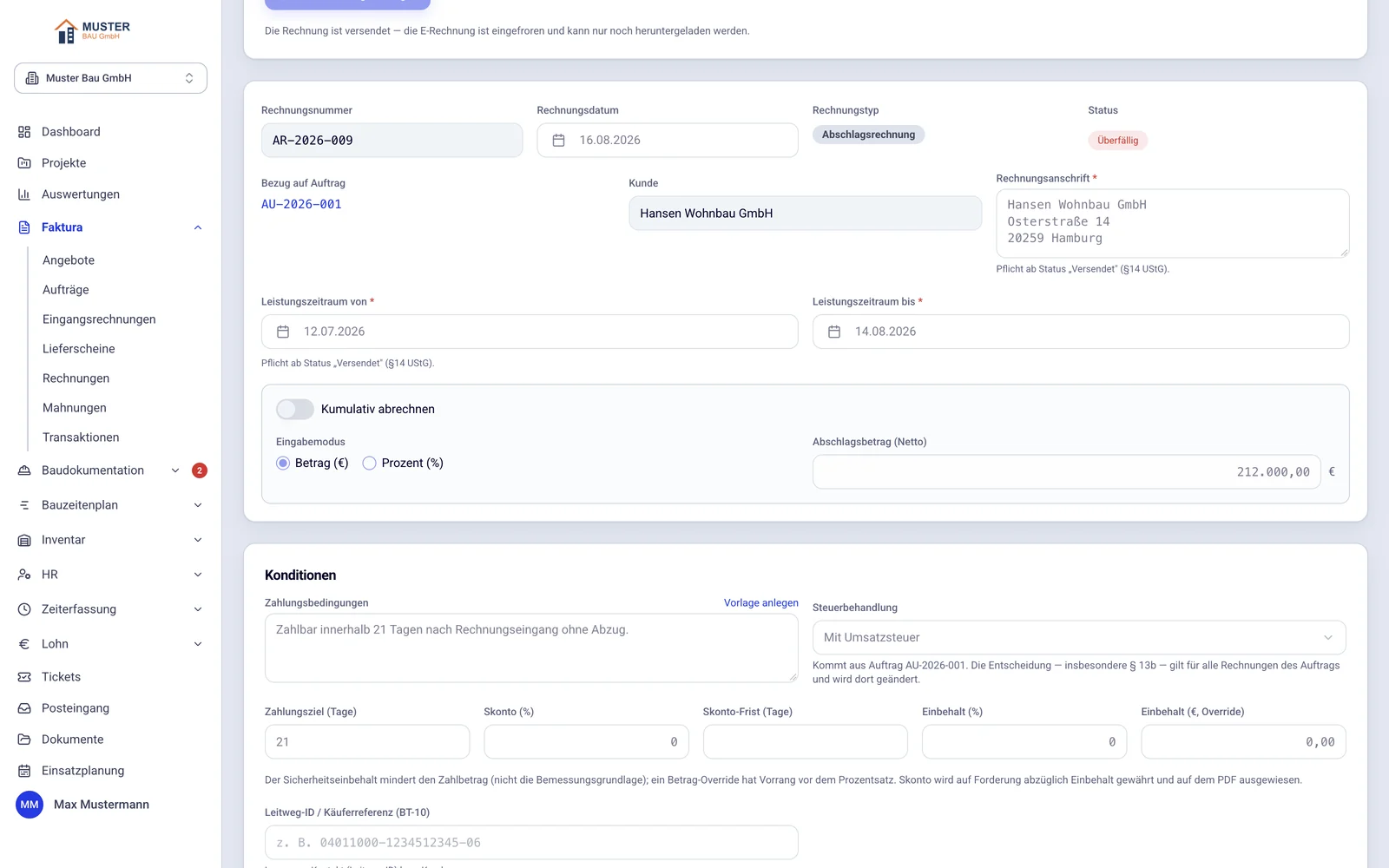Image resolution: width=1389 pixels, height=868 pixels.
Task: Click the Leistungszeitraum bis calendar icon
Action: (834, 332)
